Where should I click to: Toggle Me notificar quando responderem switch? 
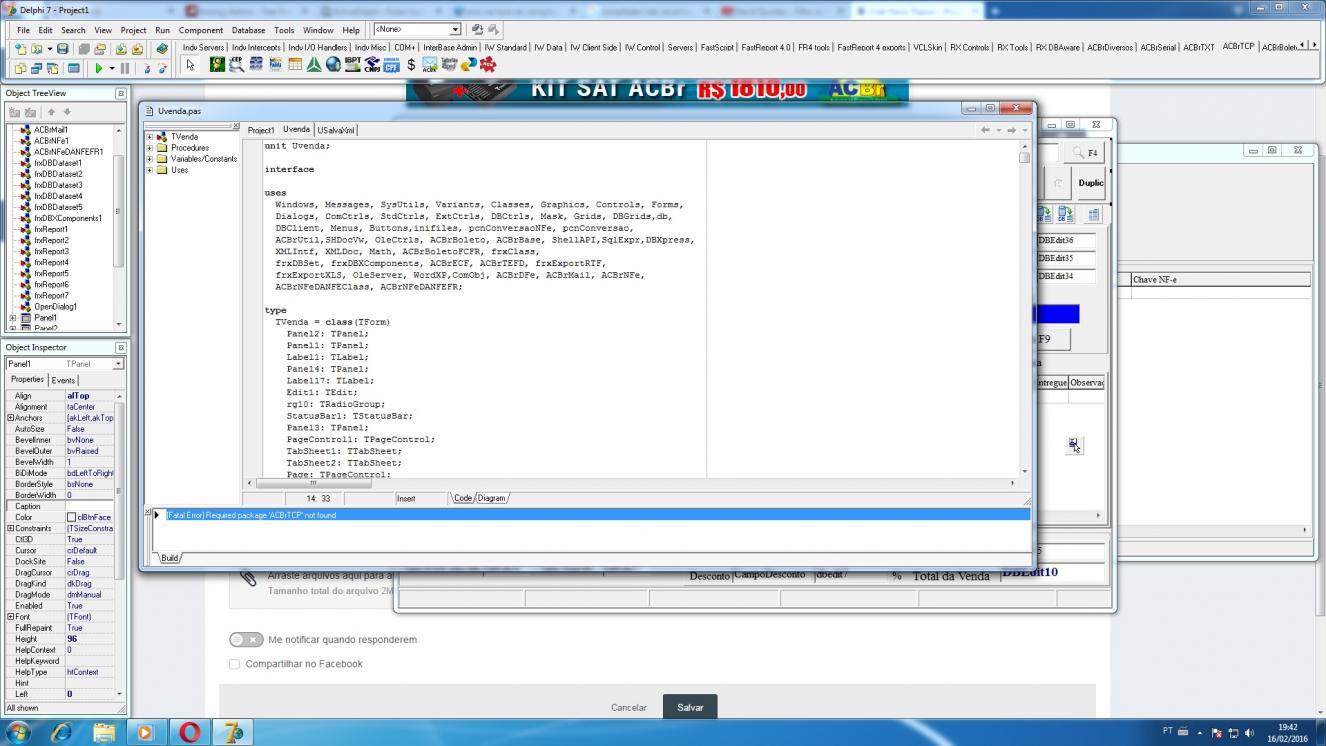point(245,639)
